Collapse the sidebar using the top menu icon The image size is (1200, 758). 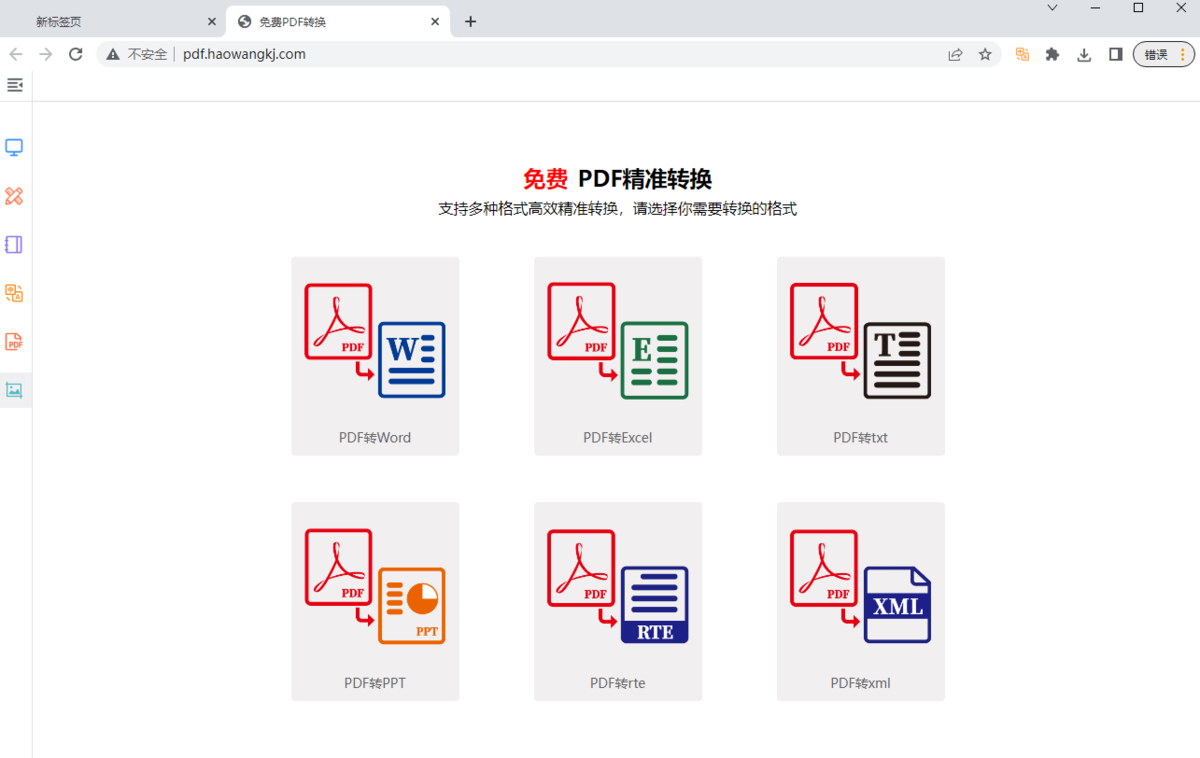tap(14, 85)
